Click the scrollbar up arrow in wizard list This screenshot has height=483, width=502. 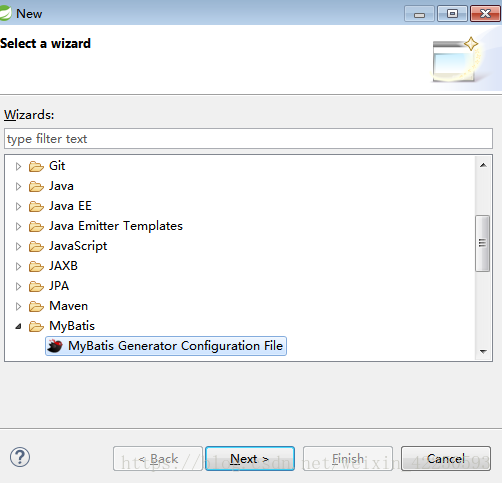[483, 165]
